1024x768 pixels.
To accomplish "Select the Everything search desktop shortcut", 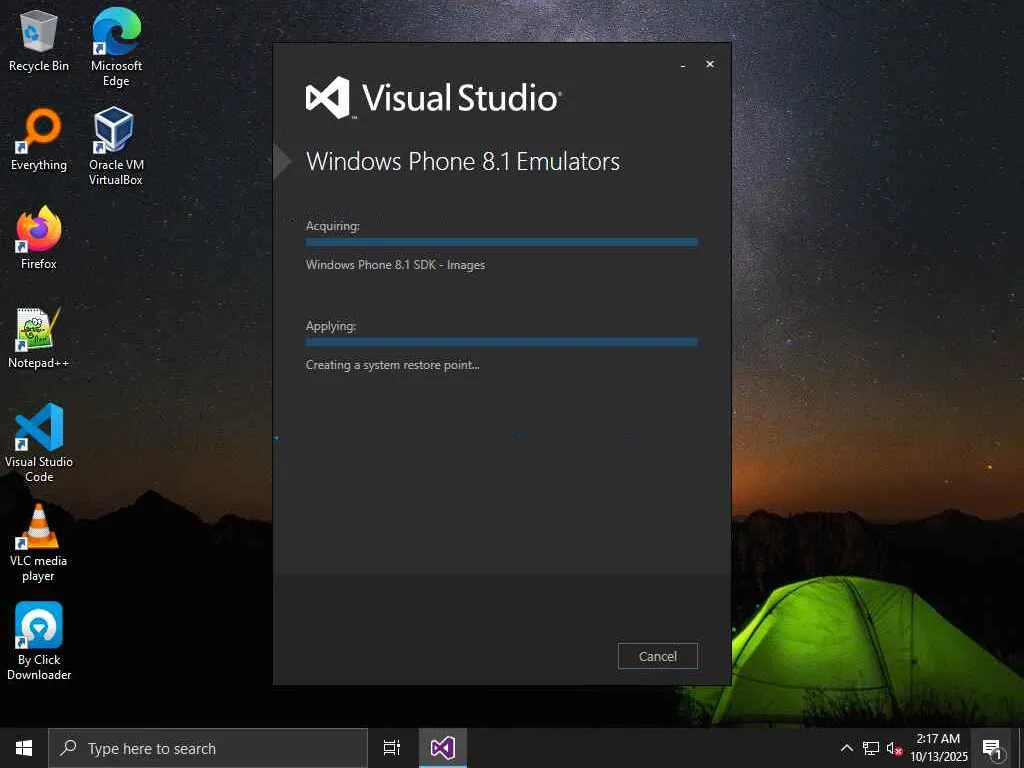I will 39,140.
